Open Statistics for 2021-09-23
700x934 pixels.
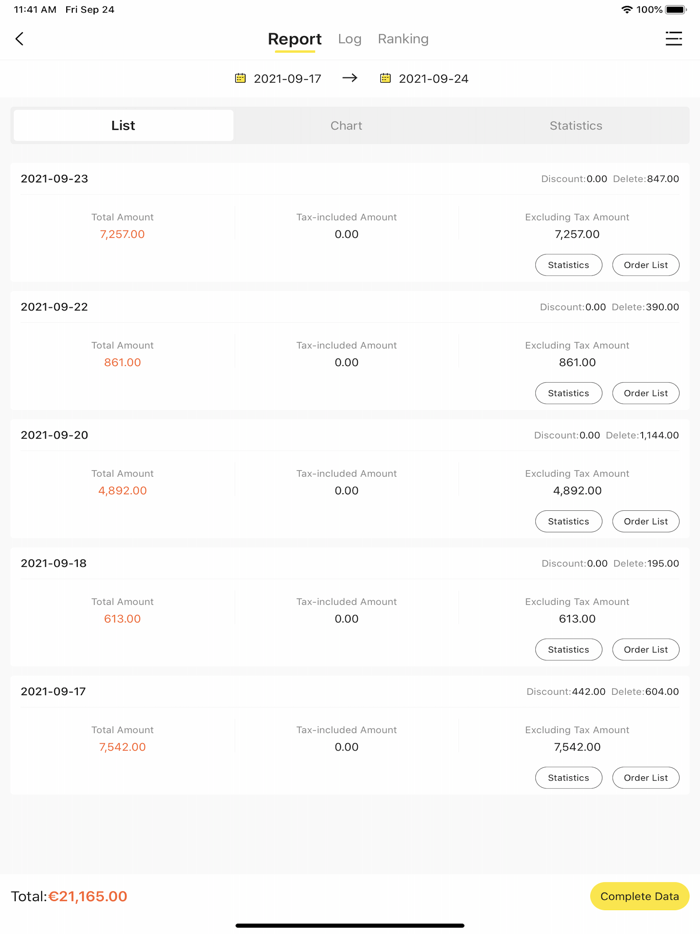tap(568, 265)
